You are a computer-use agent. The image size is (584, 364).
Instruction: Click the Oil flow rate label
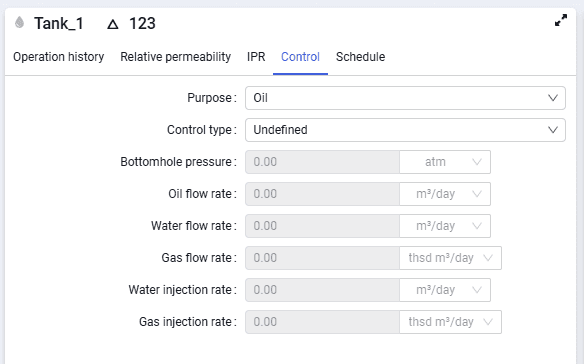pos(202,194)
